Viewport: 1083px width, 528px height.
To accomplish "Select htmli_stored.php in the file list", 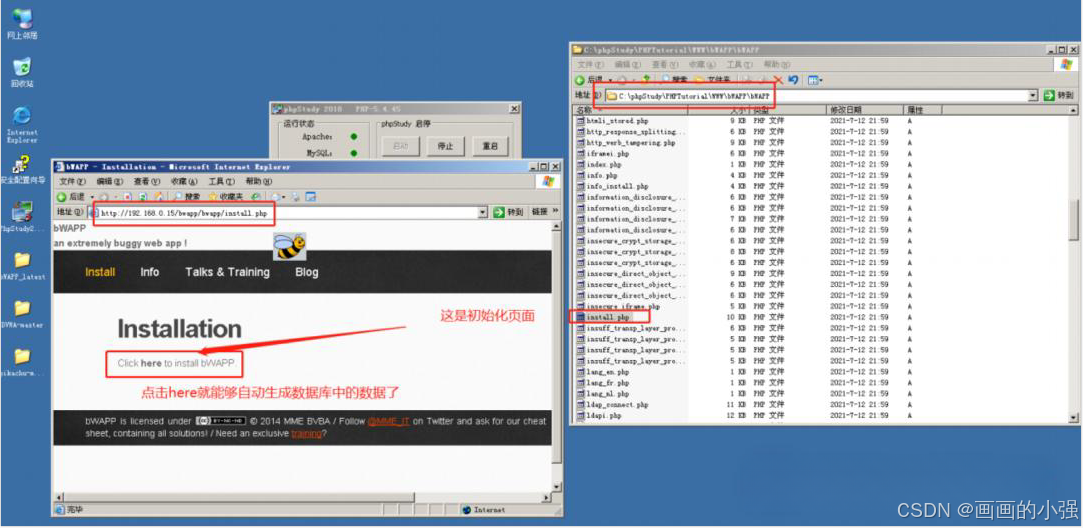I will pos(613,121).
